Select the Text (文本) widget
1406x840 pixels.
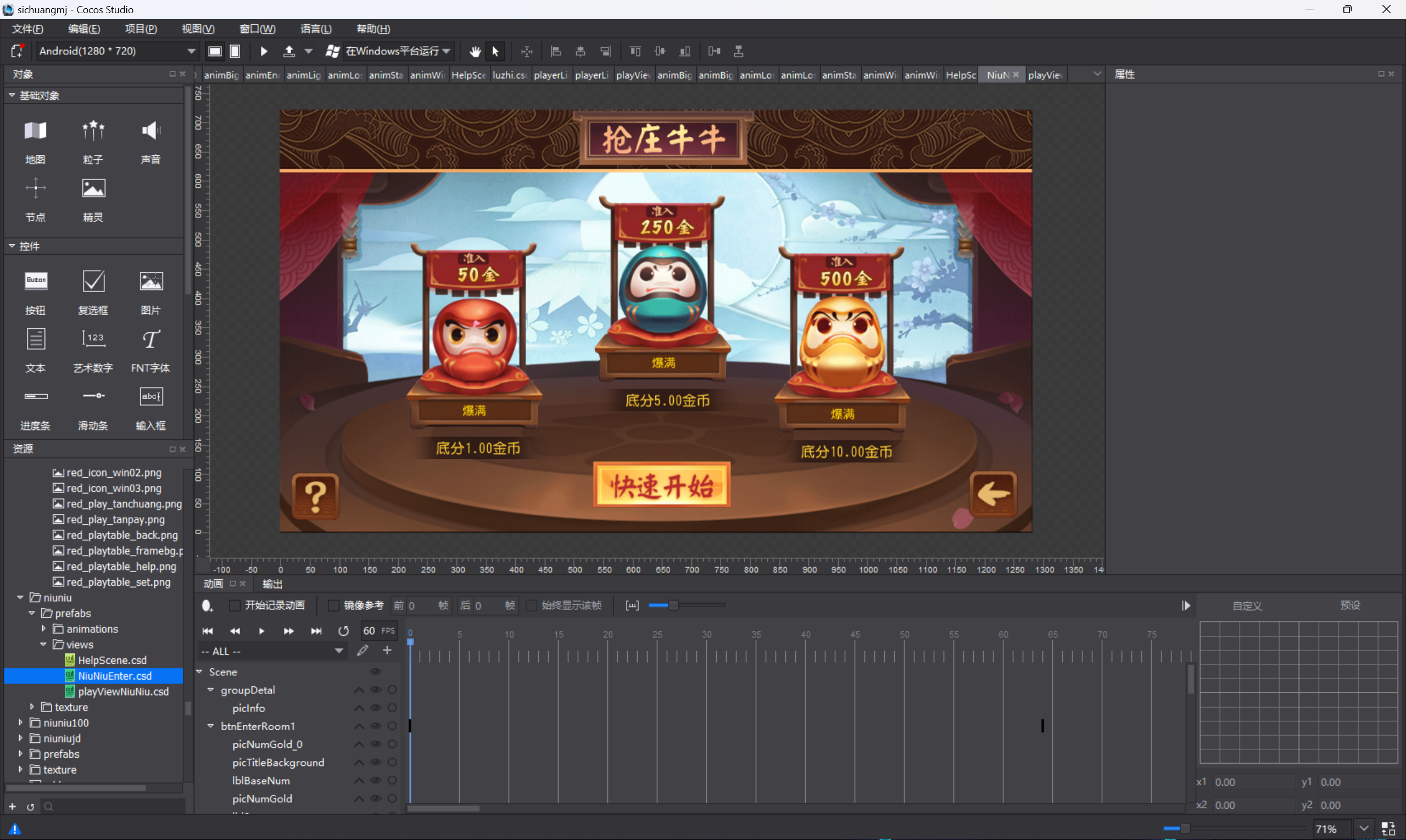coord(35,350)
